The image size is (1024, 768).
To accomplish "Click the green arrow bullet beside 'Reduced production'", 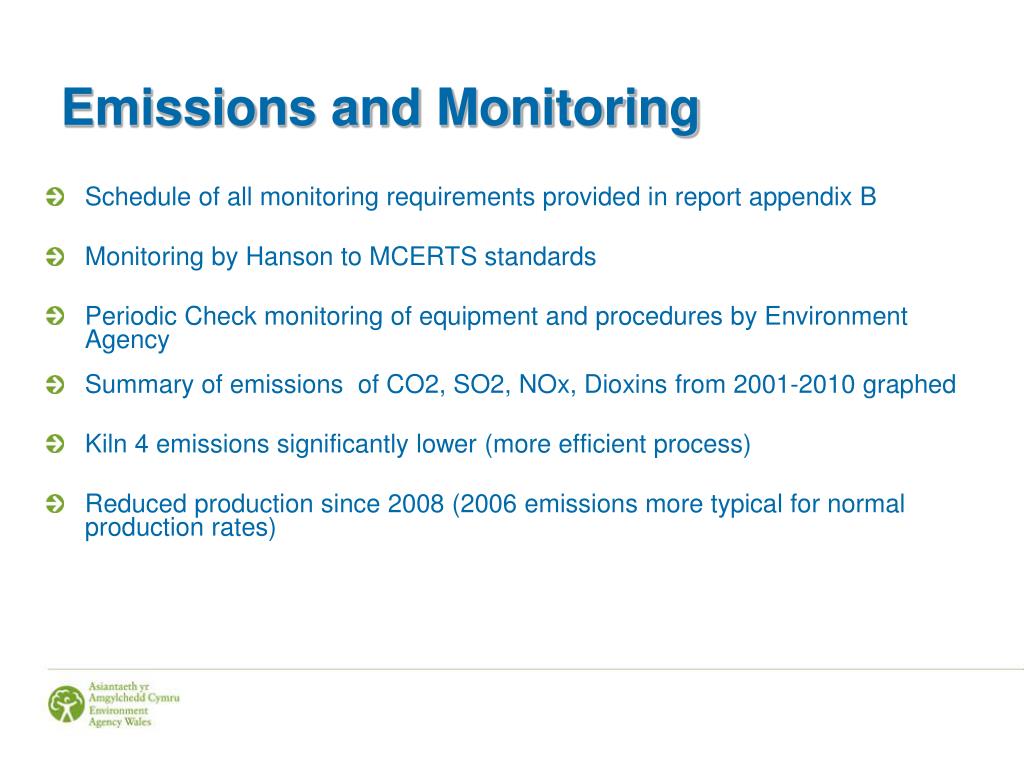I will click(x=56, y=504).
